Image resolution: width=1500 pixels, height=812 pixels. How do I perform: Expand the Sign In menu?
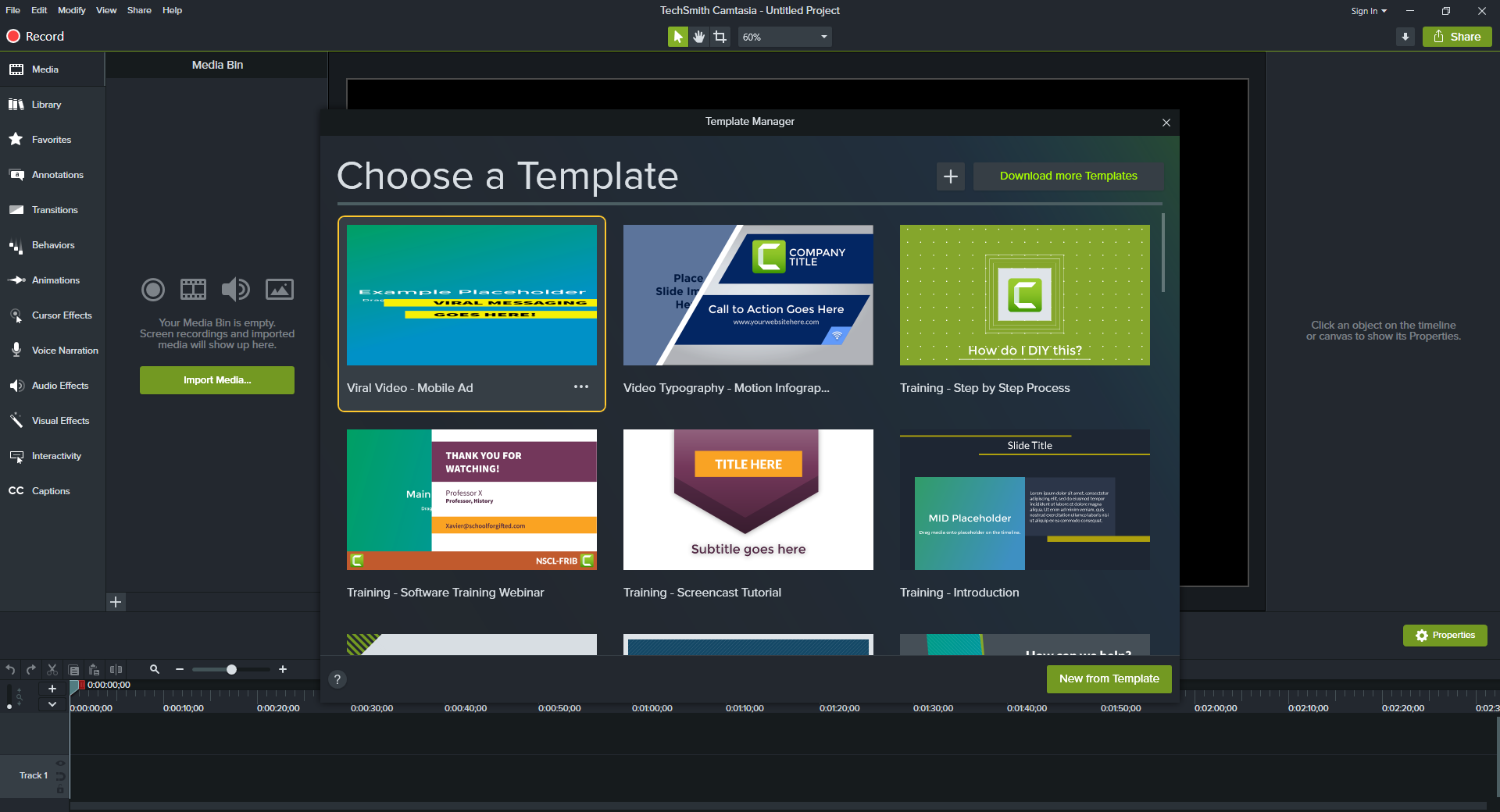tap(1369, 10)
